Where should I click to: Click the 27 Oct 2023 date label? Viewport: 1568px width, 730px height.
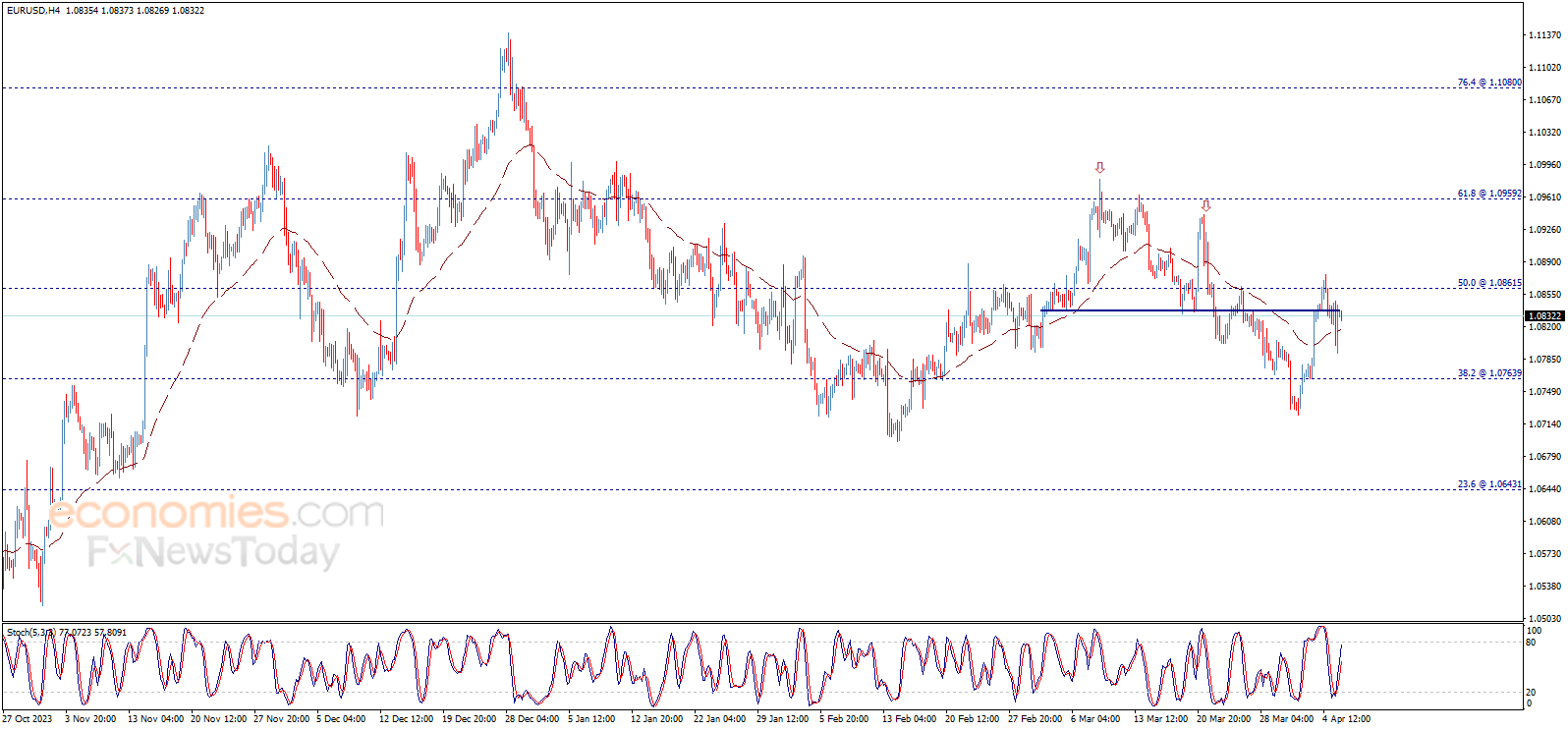click(x=28, y=719)
